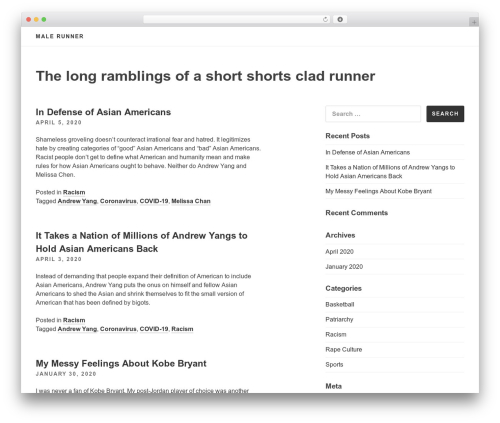Click the 'Meta' sidebar heading
The image size is (500, 423).
pyautogui.click(x=334, y=386)
